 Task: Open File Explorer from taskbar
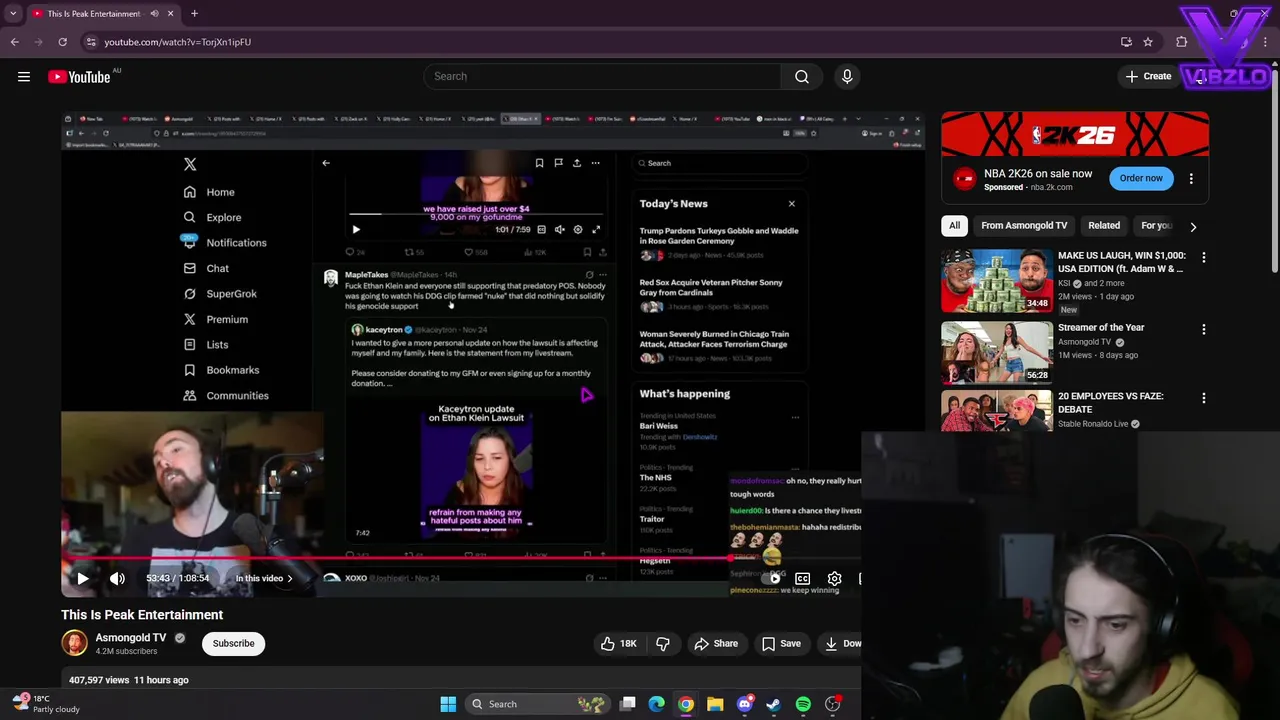(x=715, y=704)
